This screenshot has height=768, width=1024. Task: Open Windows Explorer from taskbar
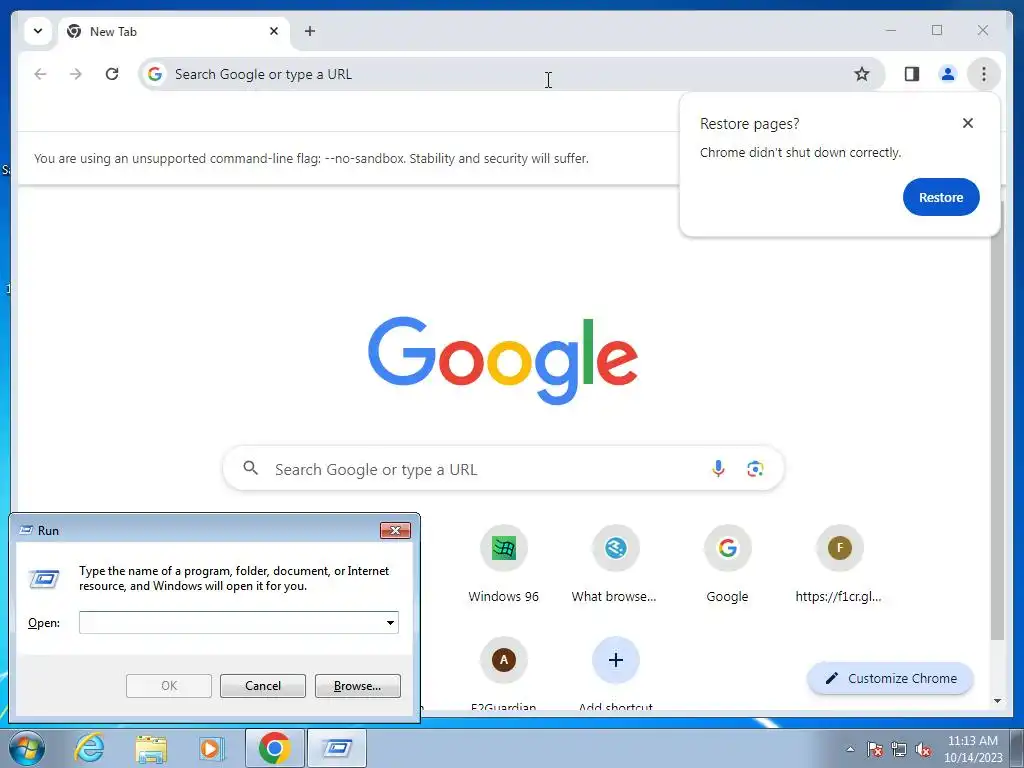[x=151, y=748]
